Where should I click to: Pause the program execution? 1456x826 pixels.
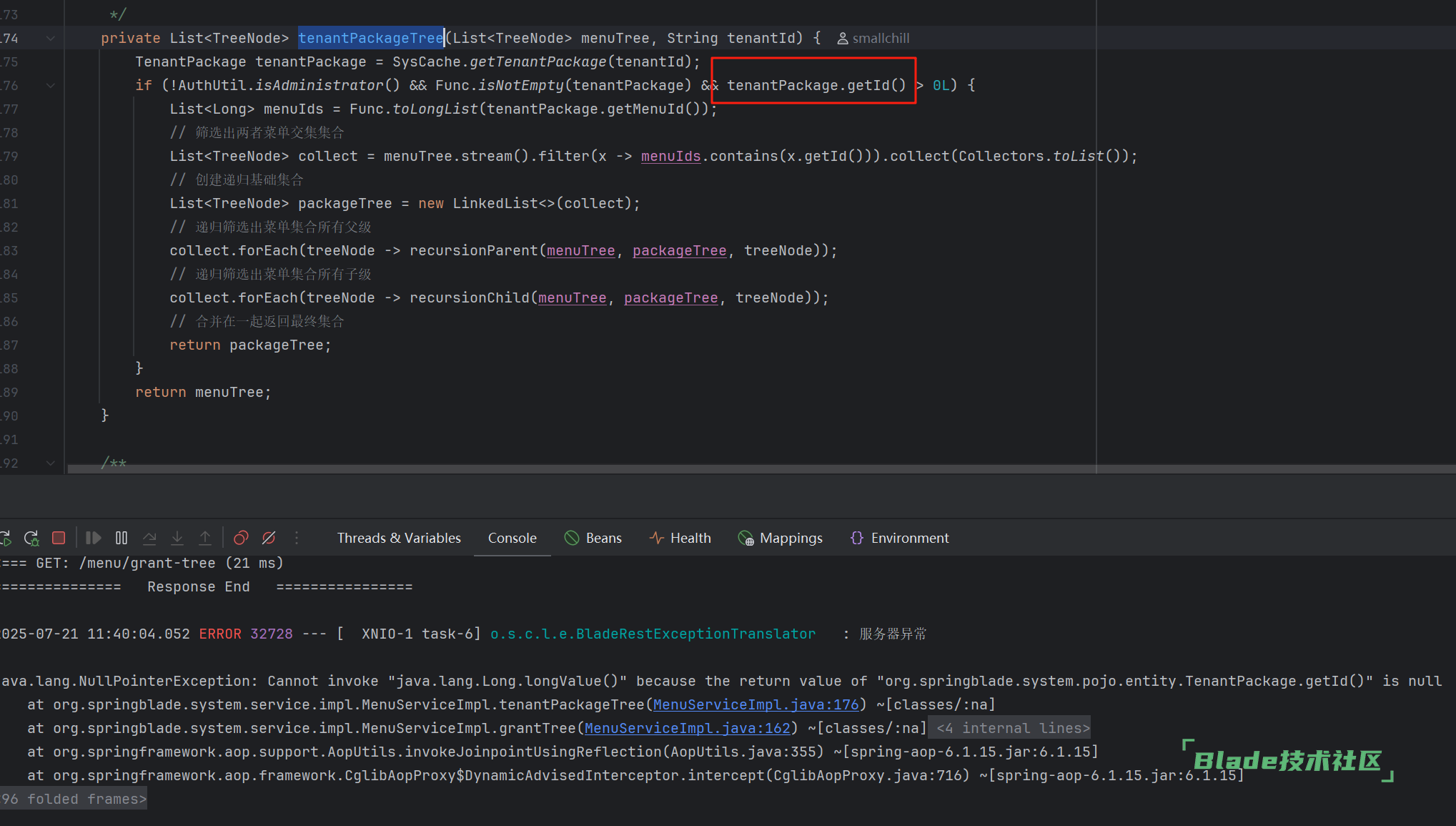click(122, 538)
